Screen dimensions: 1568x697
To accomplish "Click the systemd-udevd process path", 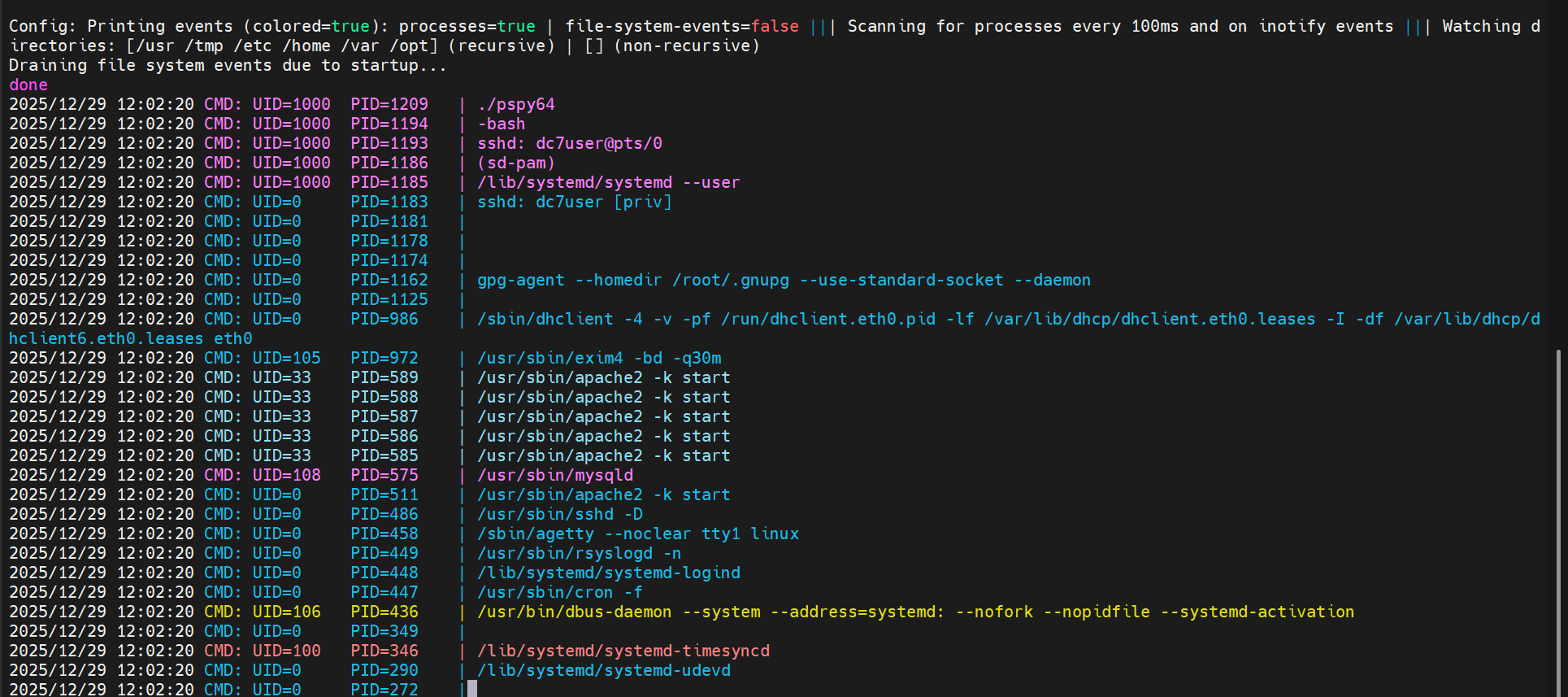I will click(604, 671).
